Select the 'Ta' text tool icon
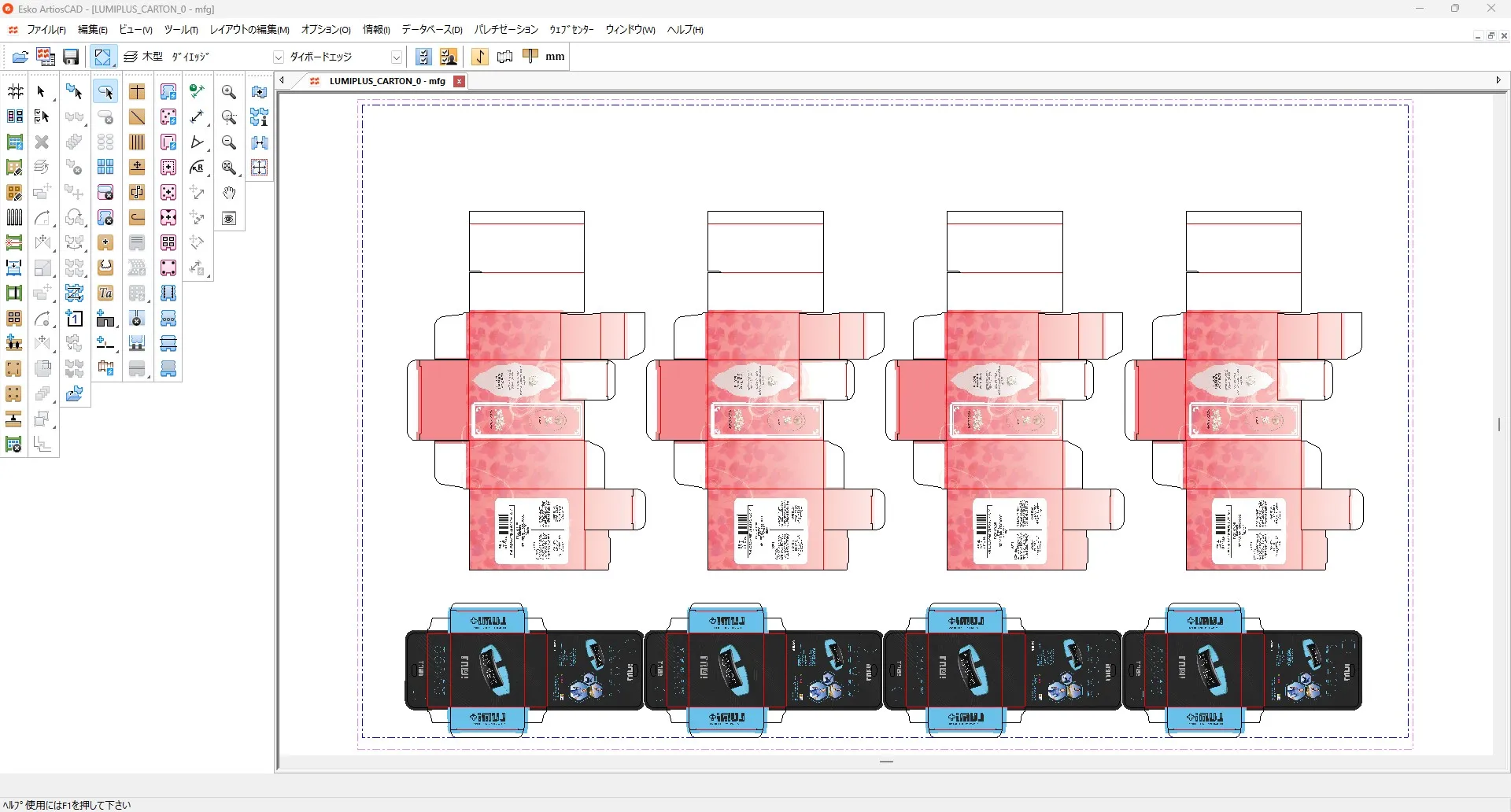The image size is (1511, 812). tap(105, 293)
